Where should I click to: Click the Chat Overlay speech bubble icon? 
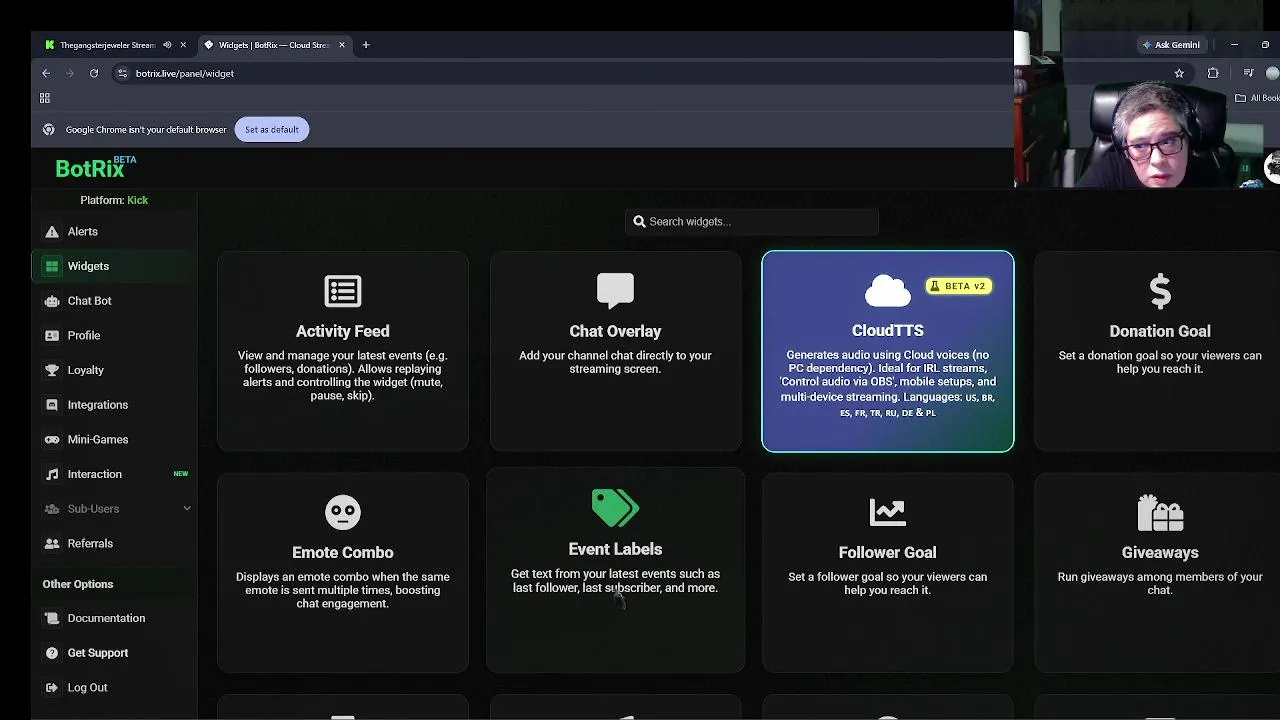(x=615, y=291)
